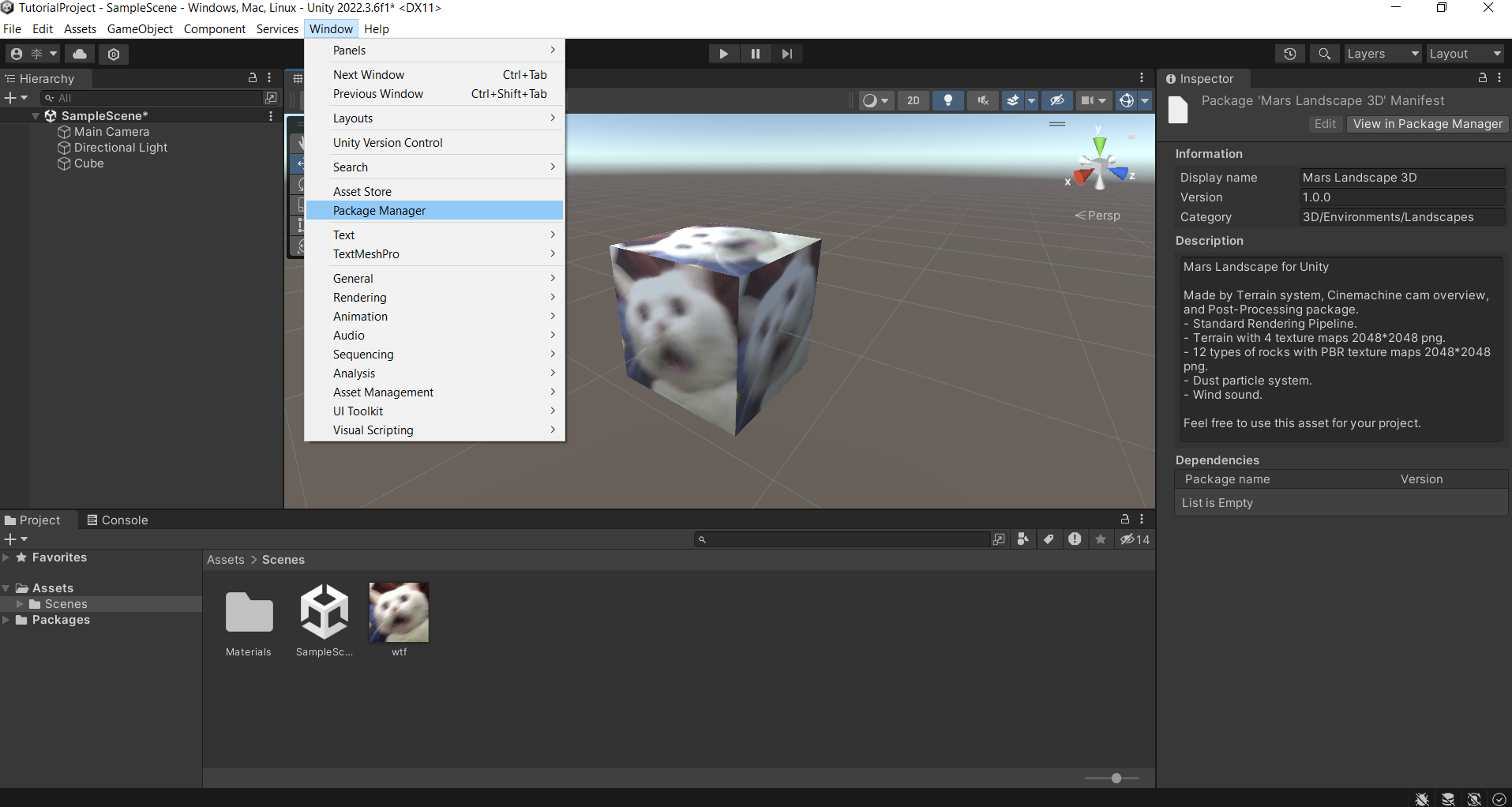Click the Project panel search field
Screen dimensions: 1512x807
click(x=842, y=539)
